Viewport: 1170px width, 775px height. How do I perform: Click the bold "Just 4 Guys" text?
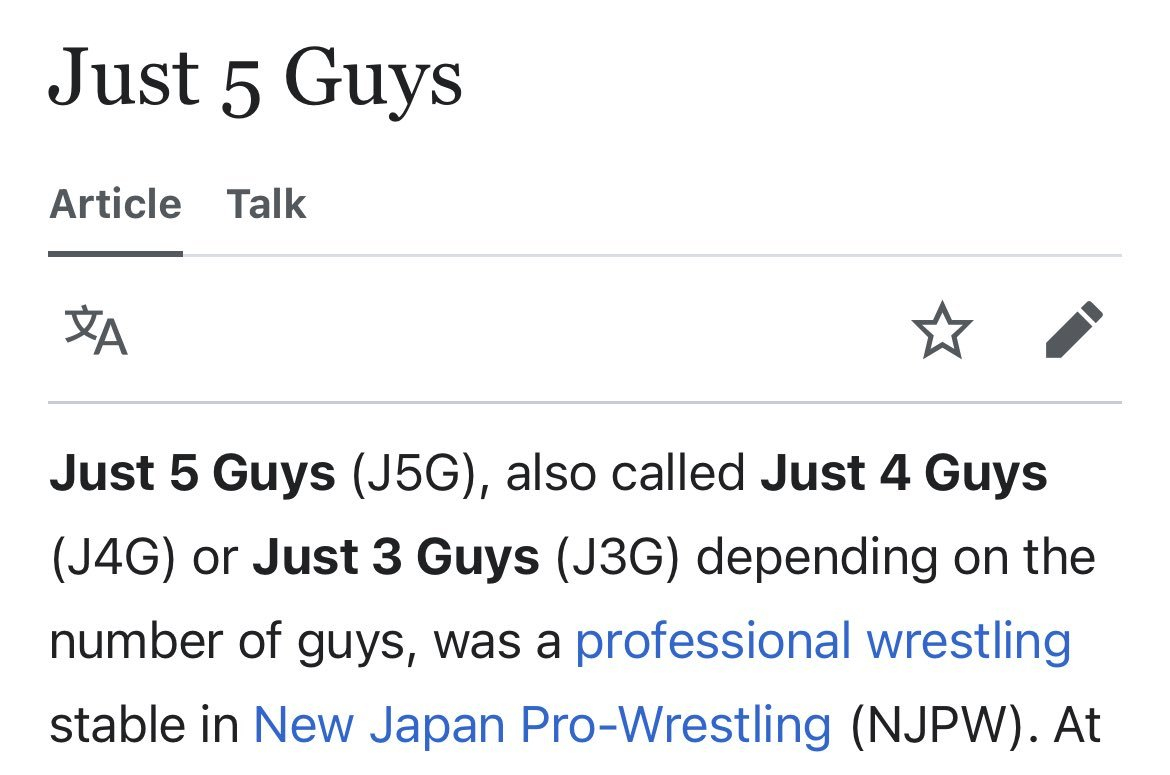click(904, 473)
